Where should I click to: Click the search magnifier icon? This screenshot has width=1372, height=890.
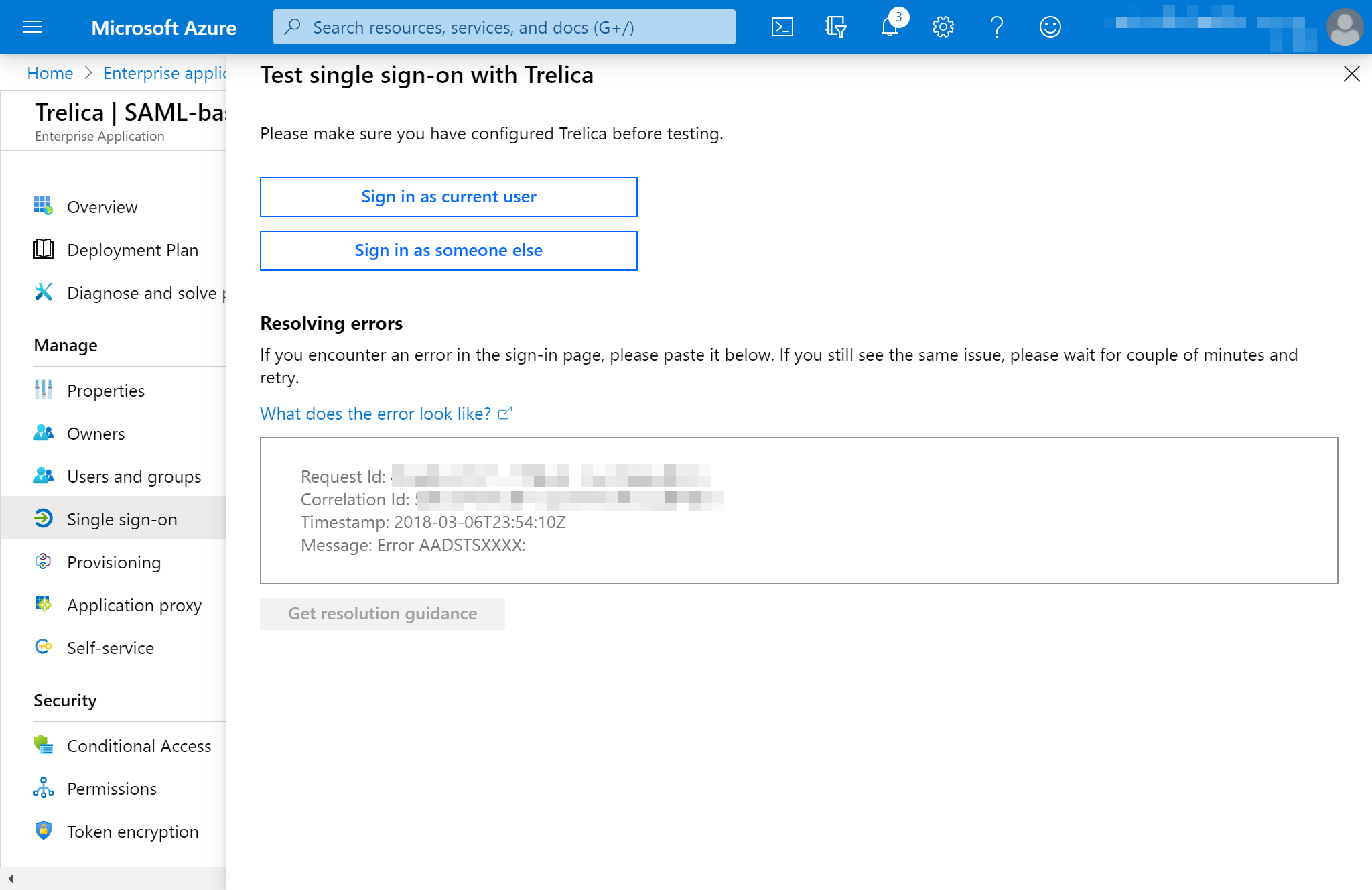292,27
